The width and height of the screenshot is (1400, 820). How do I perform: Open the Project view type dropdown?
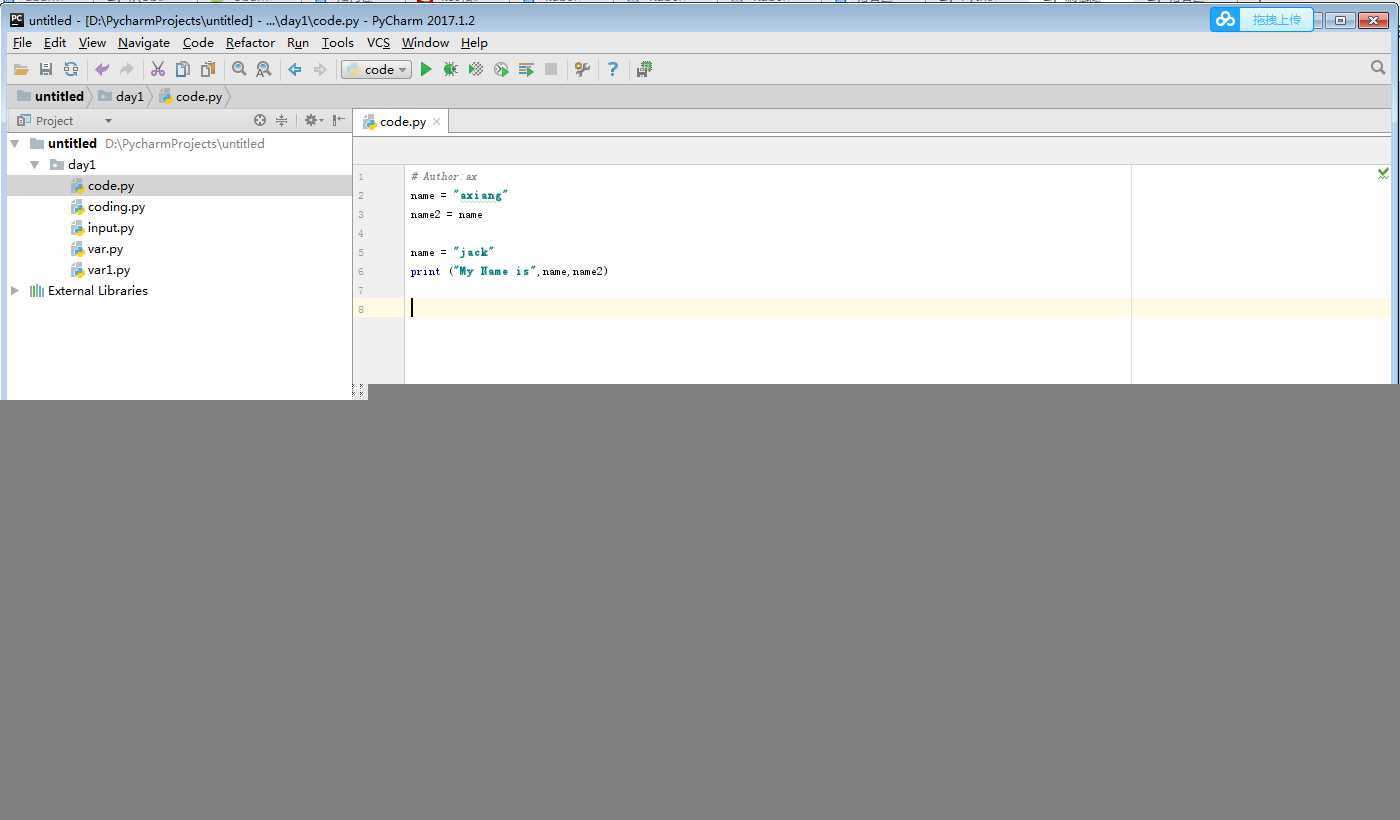[108, 121]
